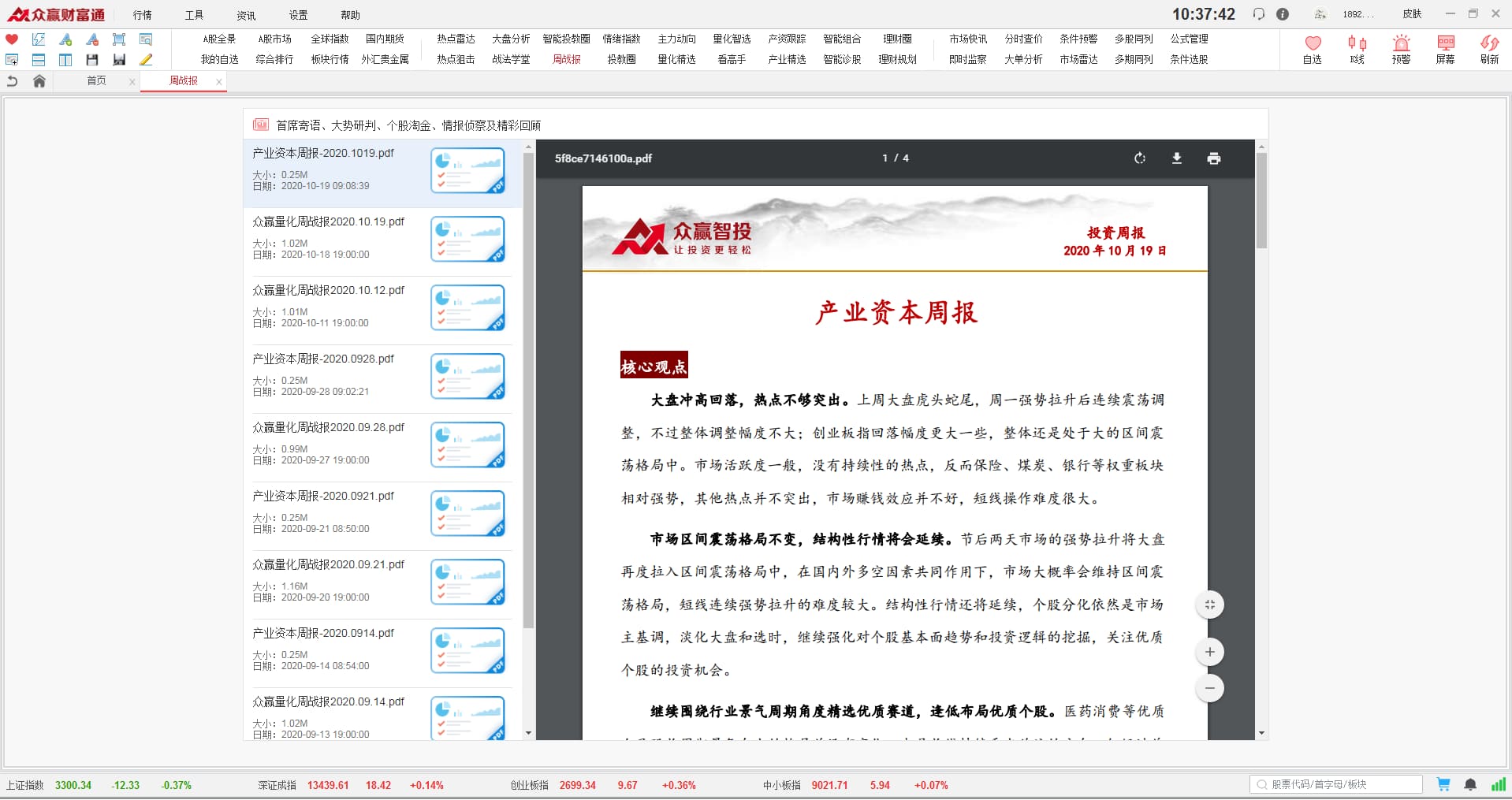The width and height of the screenshot is (1512, 800).
Task: Open the K线 candlestick chart button
Action: click(x=1357, y=50)
